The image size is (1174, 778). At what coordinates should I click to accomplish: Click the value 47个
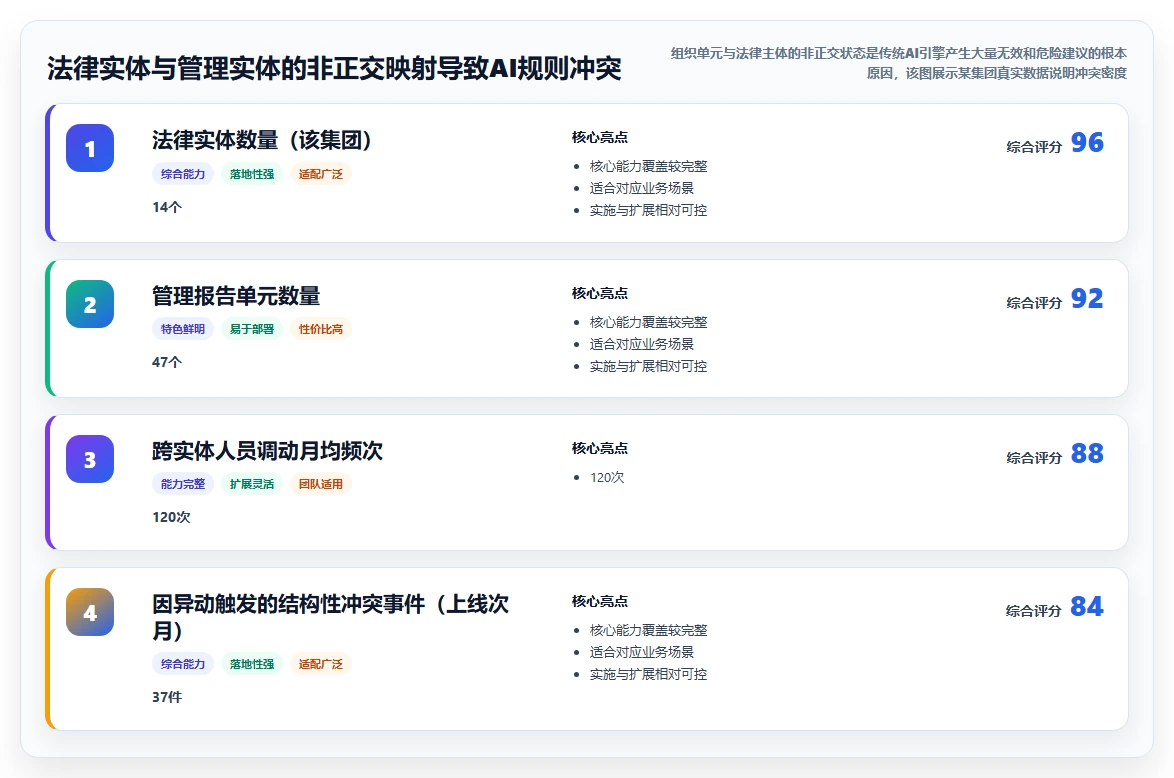pos(167,362)
